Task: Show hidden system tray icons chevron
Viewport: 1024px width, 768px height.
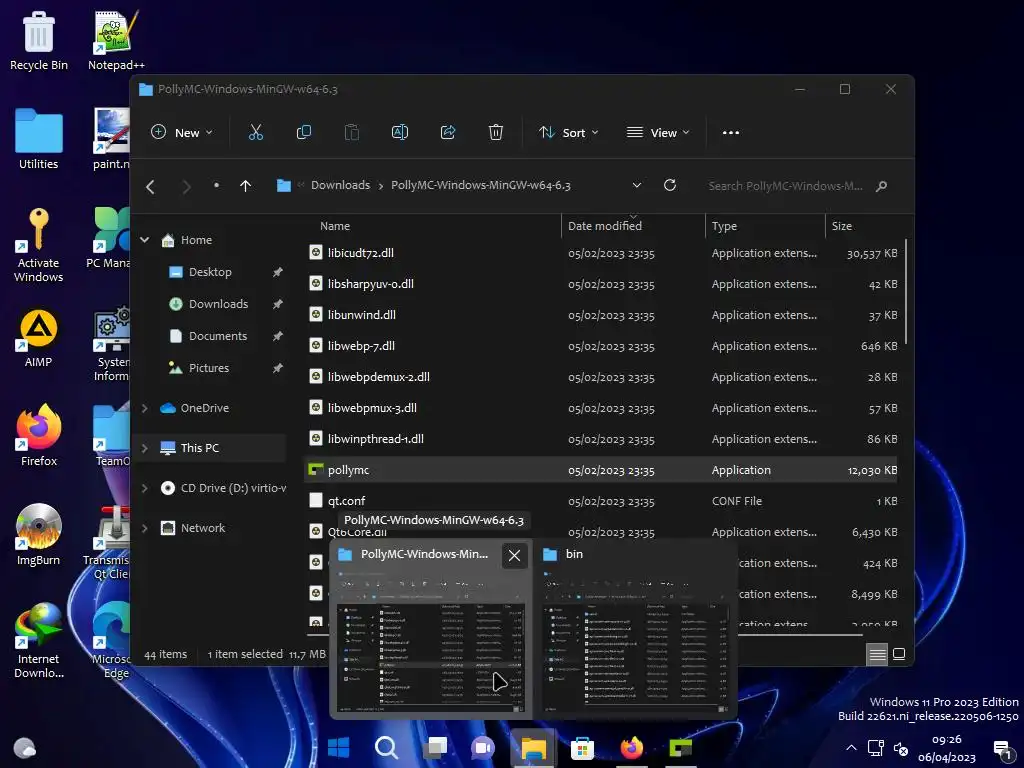Action: 851,748
